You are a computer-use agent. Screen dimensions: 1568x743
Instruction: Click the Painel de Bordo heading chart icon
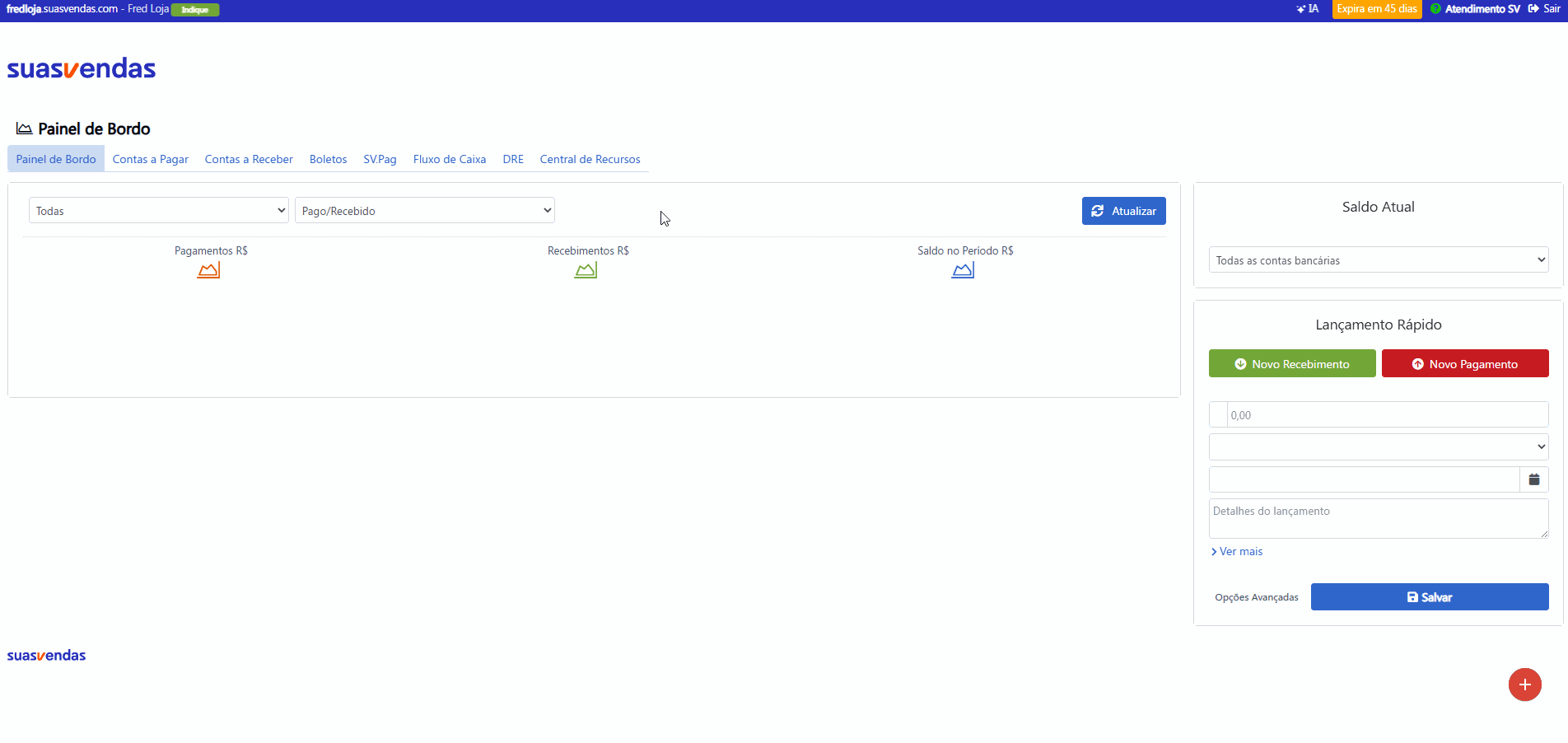[25, 129]
